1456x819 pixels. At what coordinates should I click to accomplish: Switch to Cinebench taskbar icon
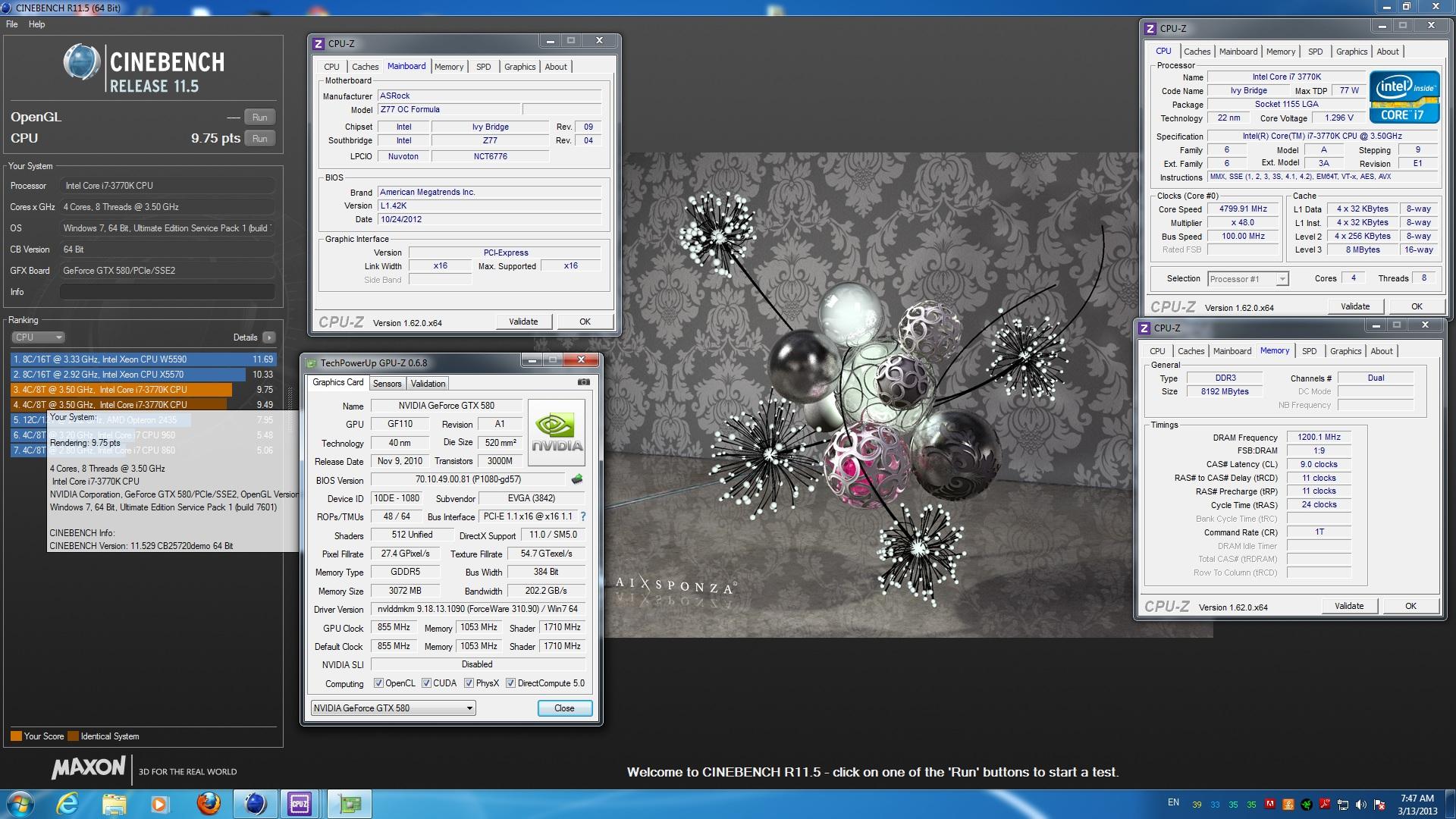tap(255, 804)
